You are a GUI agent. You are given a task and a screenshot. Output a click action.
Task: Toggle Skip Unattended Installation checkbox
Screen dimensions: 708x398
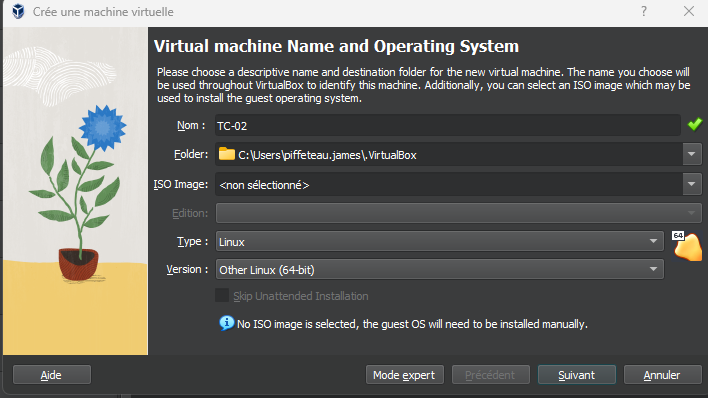coord(222,295)
